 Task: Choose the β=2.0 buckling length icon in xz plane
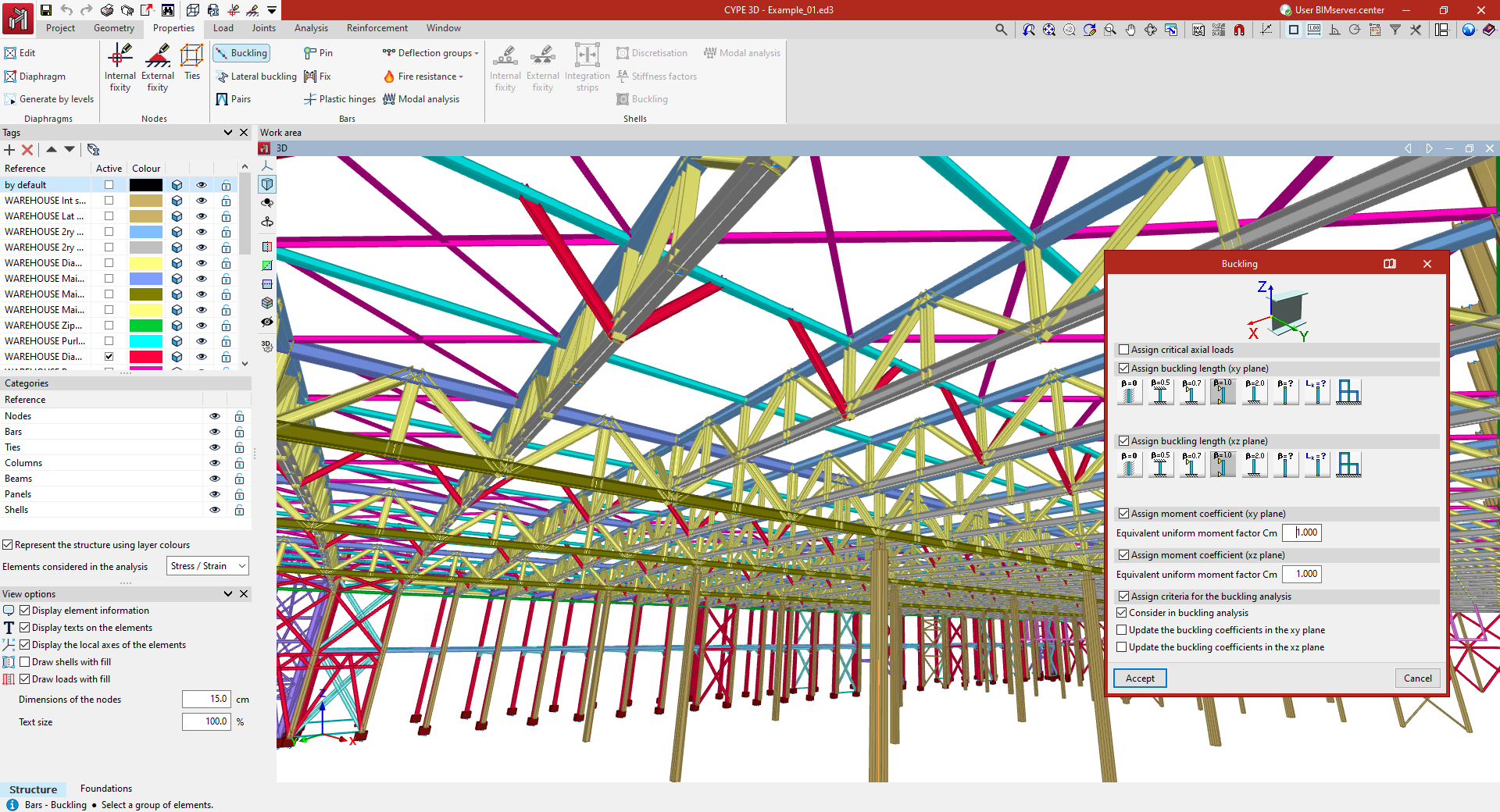click(1255, 465)
